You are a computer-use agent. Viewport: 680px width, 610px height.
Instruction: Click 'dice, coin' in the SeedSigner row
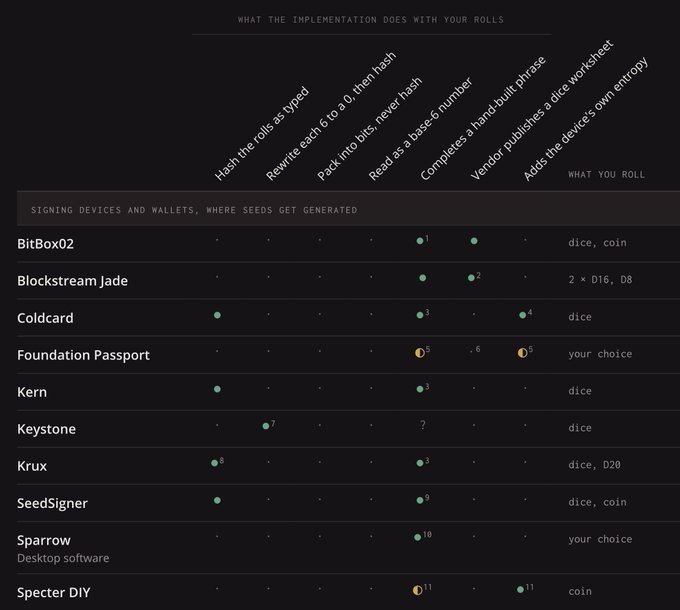click(x=597, y=502)
